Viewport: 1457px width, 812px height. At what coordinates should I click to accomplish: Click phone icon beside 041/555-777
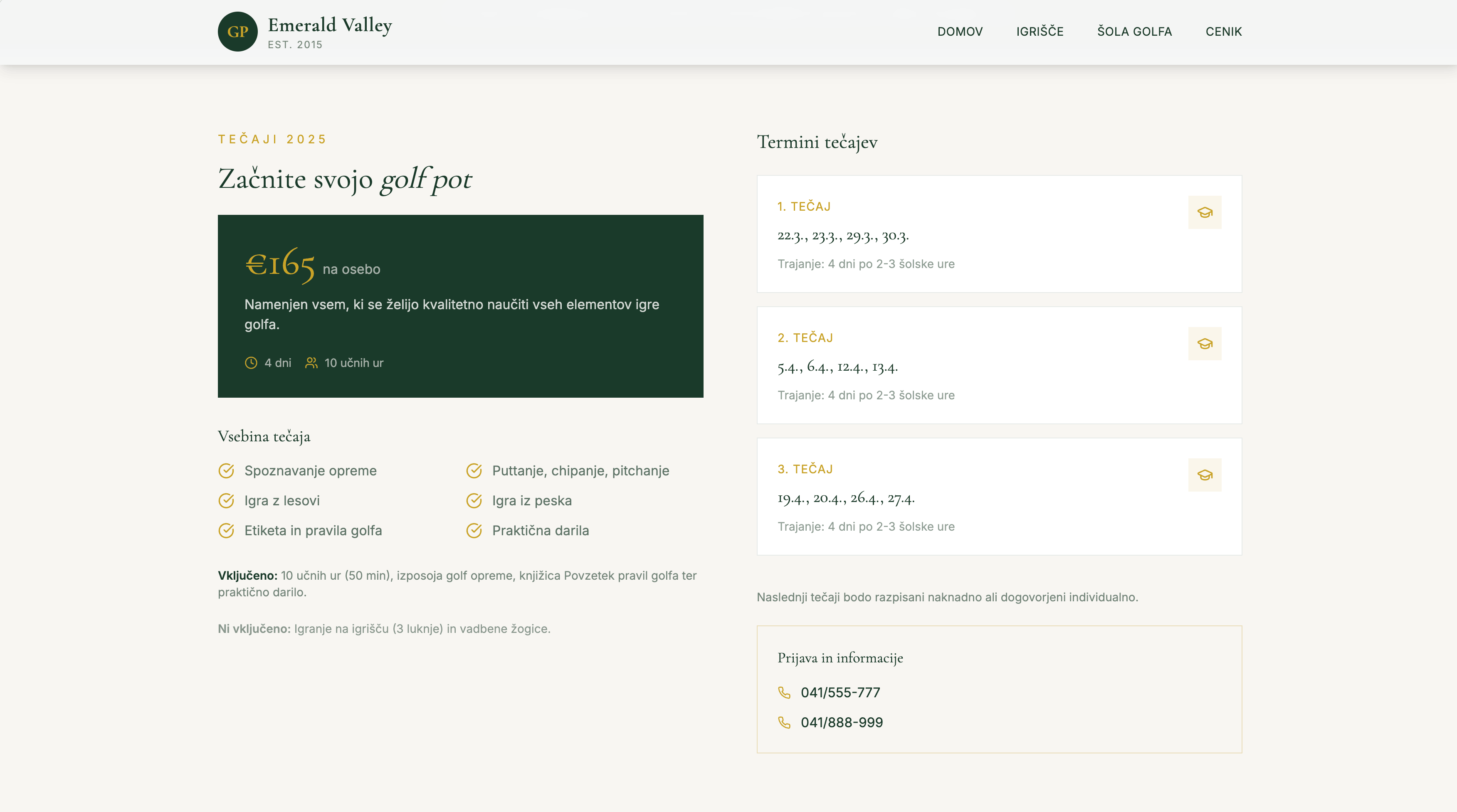(784, 692)
